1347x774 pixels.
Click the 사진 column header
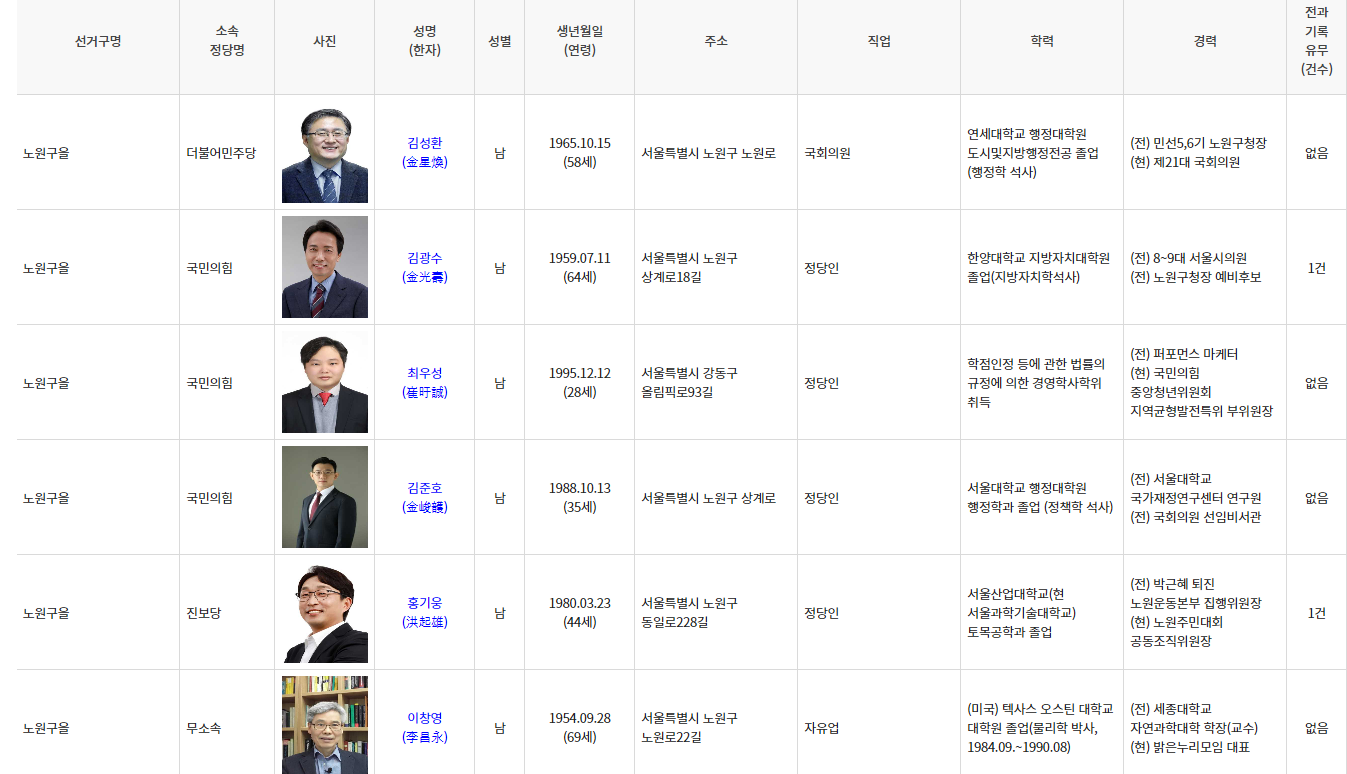[325, 41]
